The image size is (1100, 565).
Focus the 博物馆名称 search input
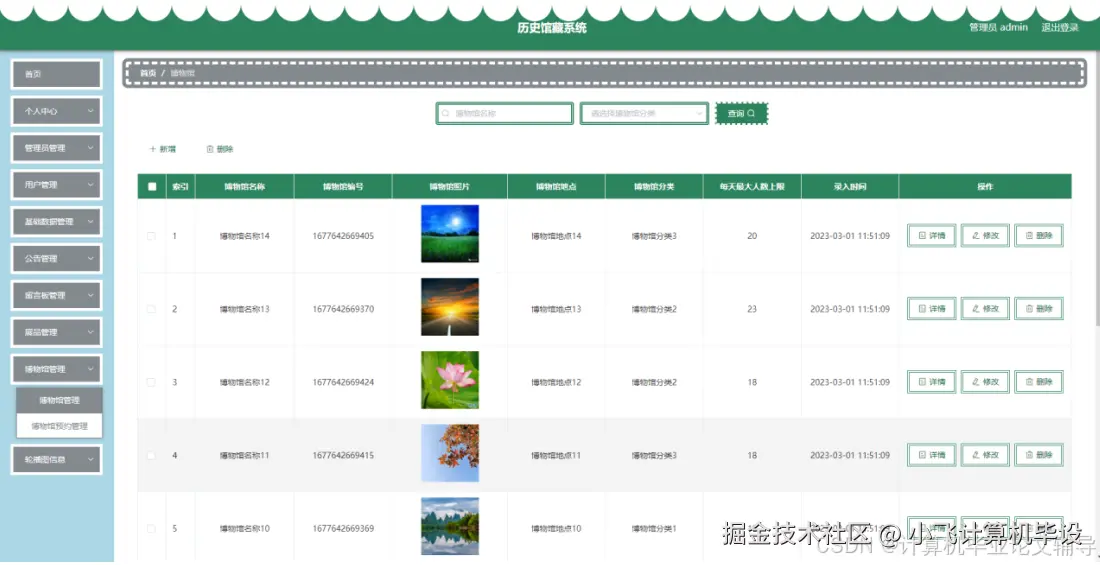504,114
